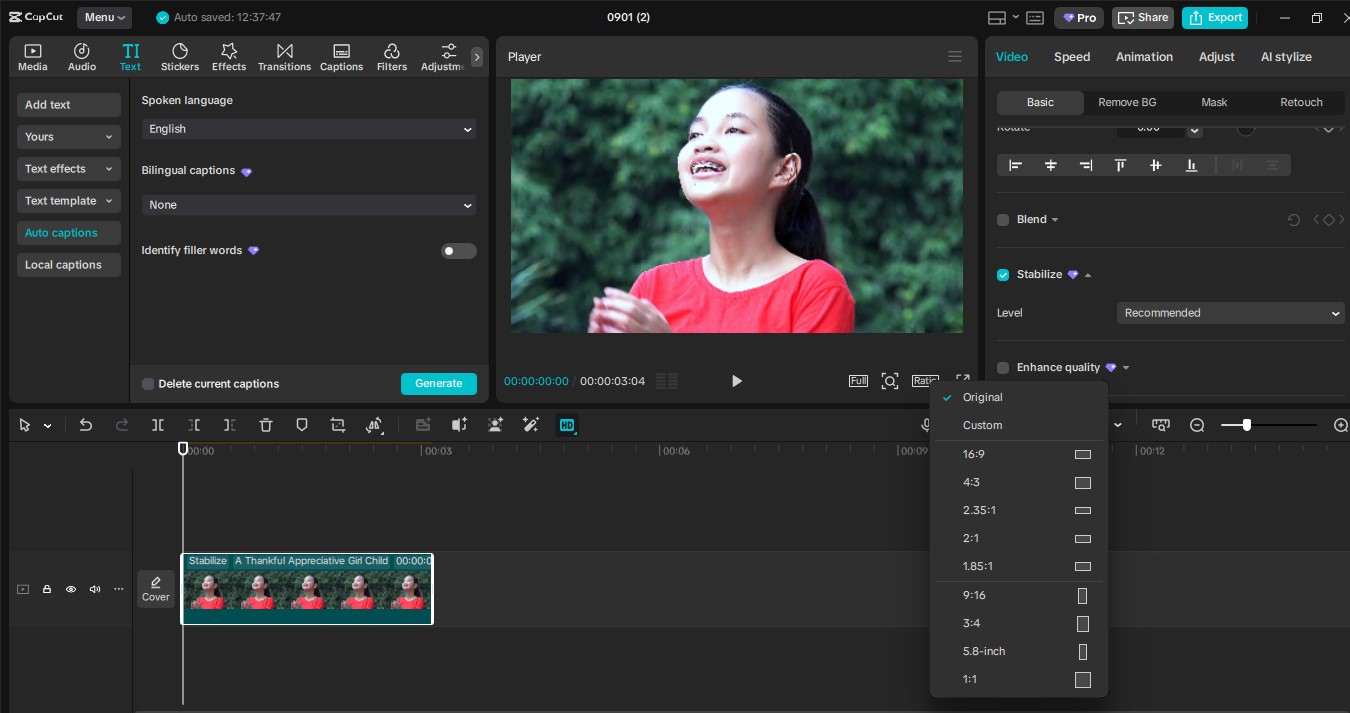Click the Undo arrow in timeline toolbar
The width and height of the screenshot is (1350, 713).
86,425
